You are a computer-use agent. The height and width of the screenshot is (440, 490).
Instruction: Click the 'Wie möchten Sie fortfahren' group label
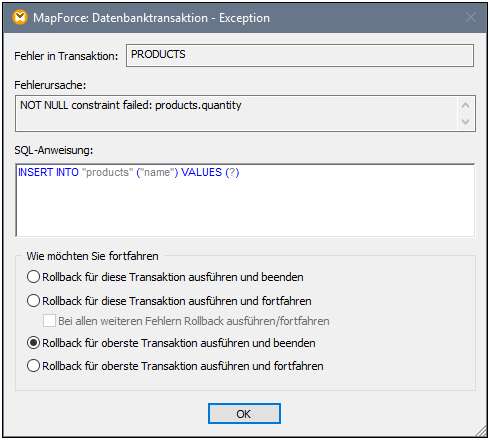(x=92, y=256)
